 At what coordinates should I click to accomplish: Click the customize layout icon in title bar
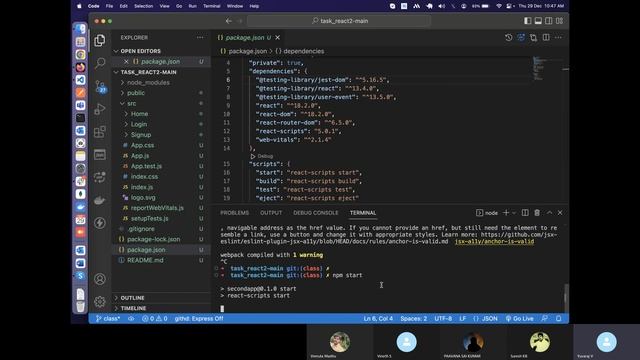560,21
